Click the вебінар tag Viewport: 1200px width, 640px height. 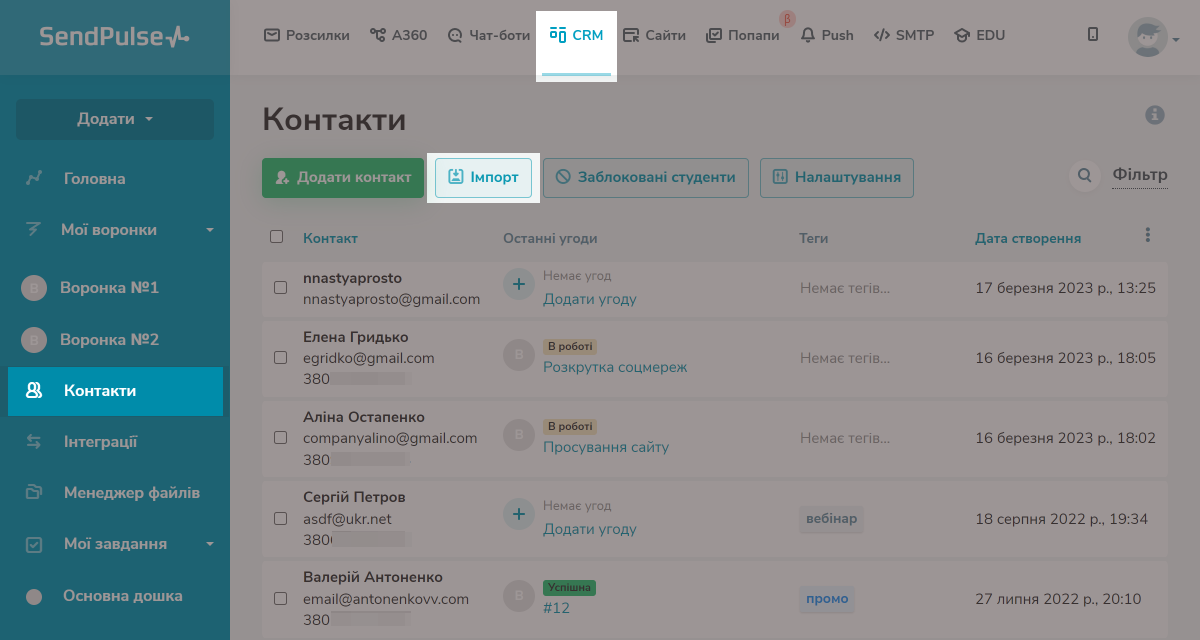coord(831,519)
